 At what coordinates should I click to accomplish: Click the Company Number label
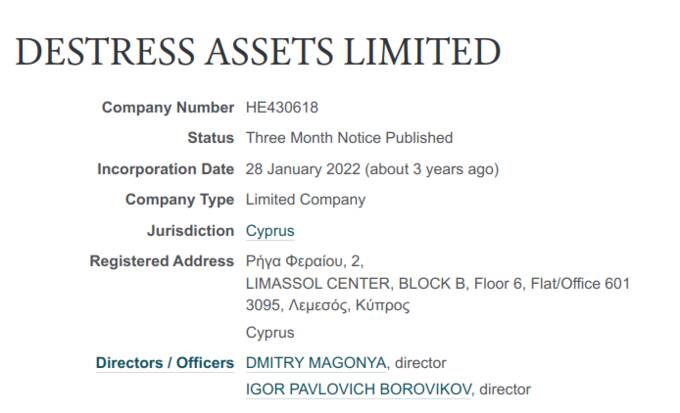coord(167,107)
